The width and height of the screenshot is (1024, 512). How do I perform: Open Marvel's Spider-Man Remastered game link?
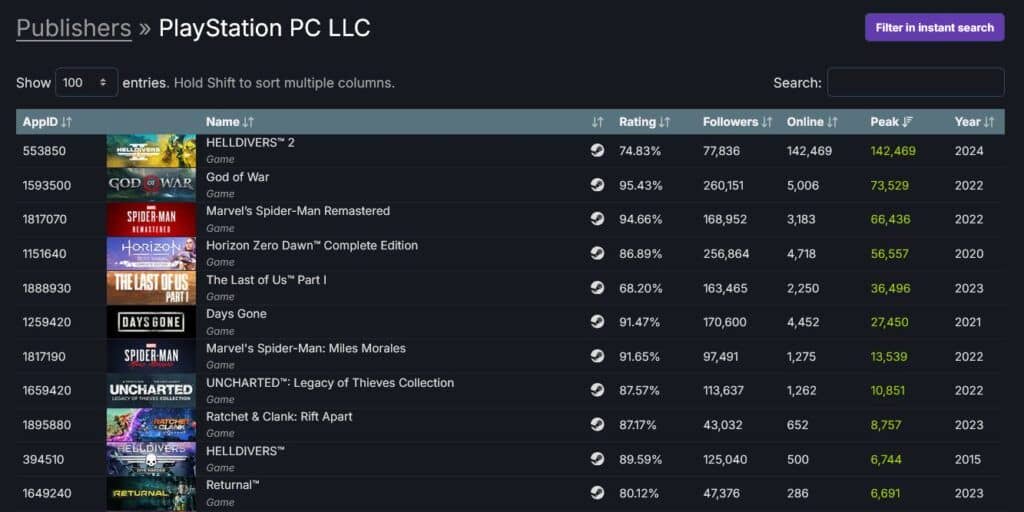point(298,211)
